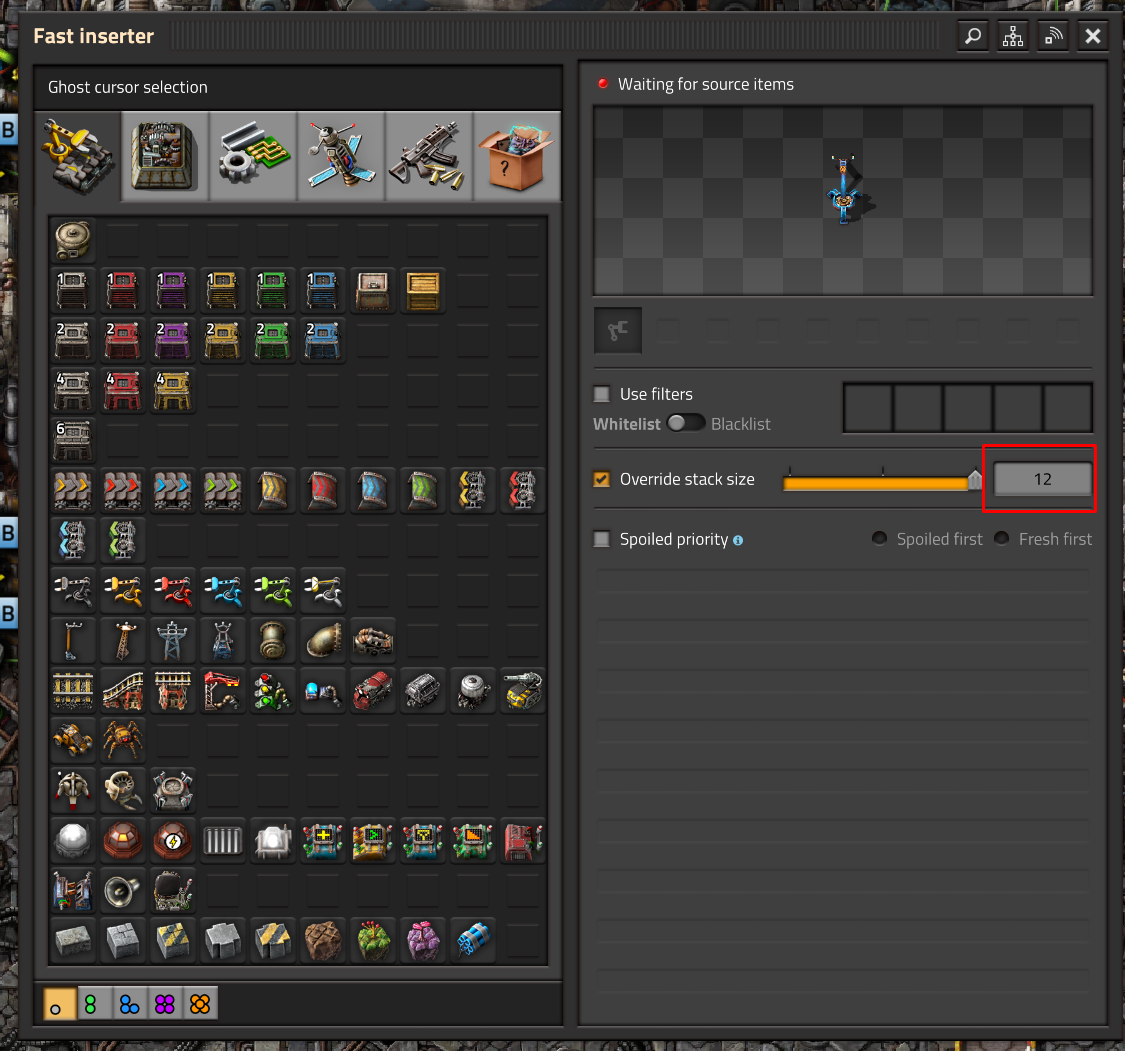The width and height of the screenshot is (1125, 1051).
Task: Choose the Fresh first radio option
Action: 1002,538
